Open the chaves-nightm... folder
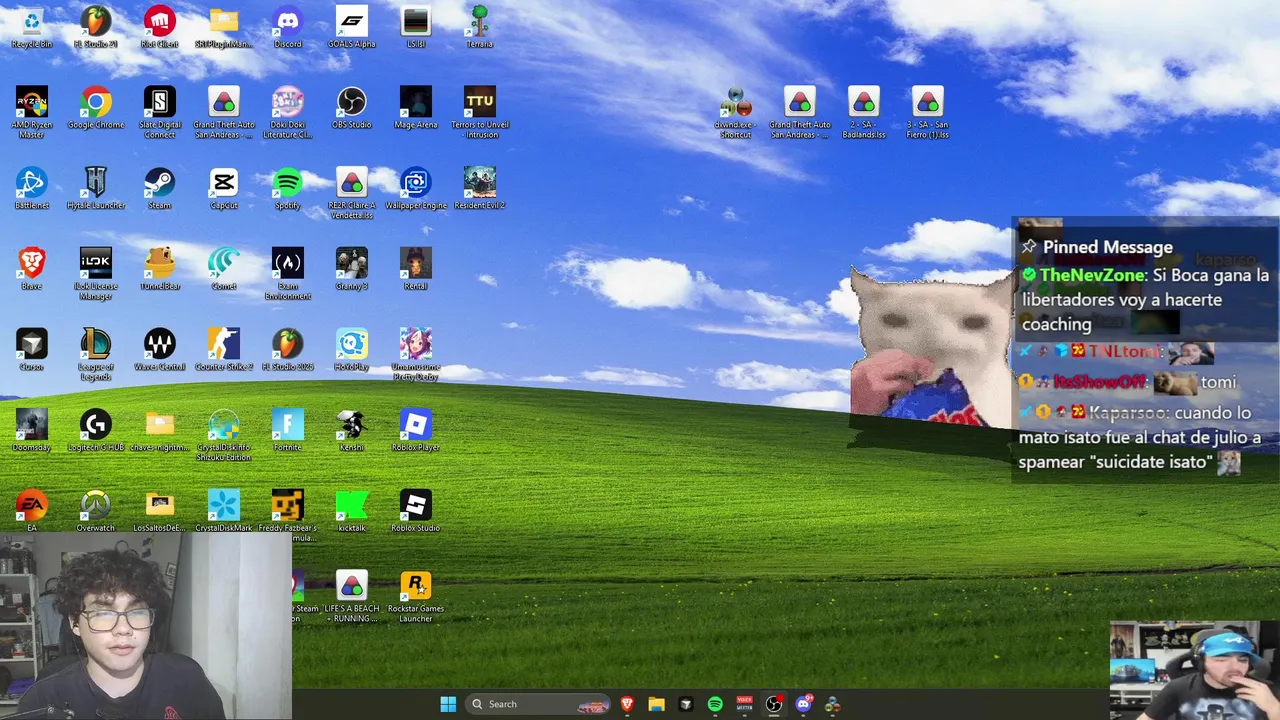Screen dimensions: 1280x720 point(160,430)
